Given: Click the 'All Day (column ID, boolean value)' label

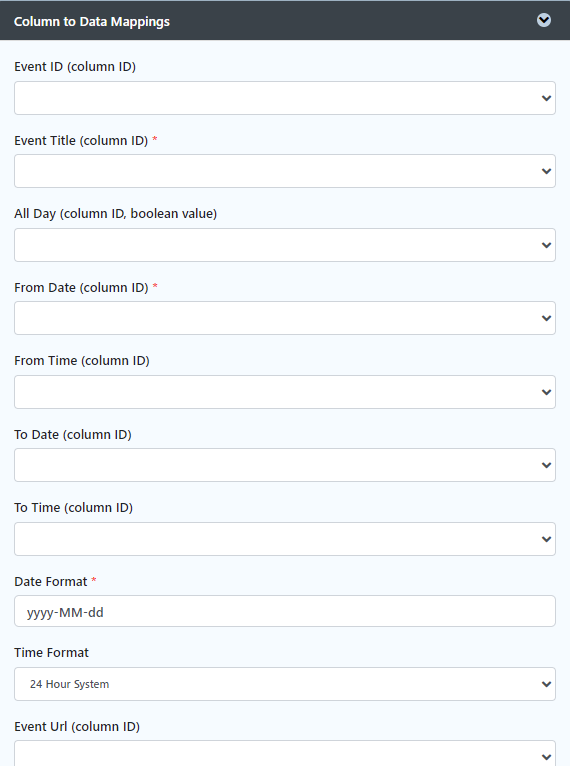Looking at the screenshot, I should (x=115, y=213).
